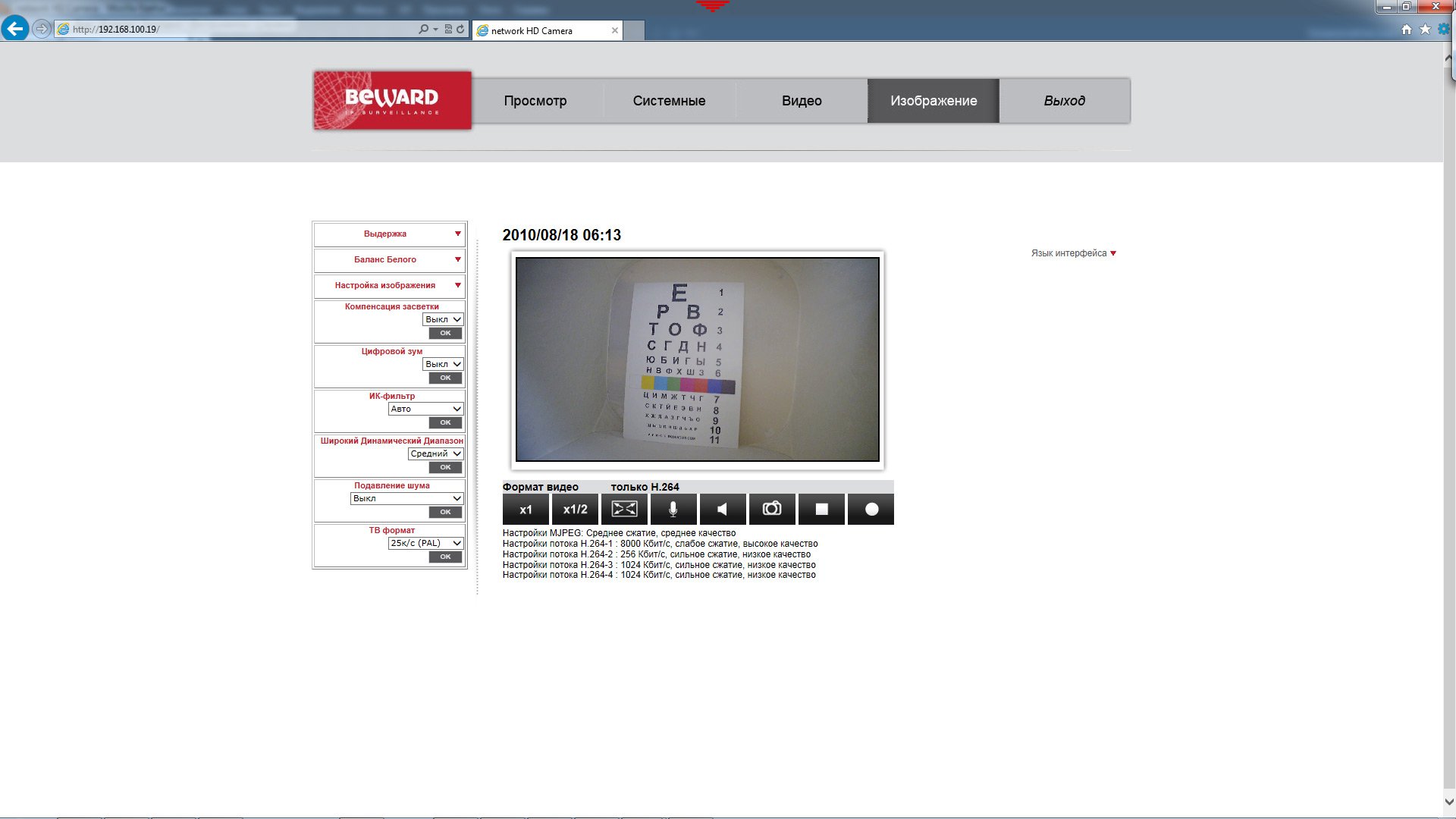Take a snapshot with camera icon
The height and width of the screenshot is (819, 1456).
tap(771, 509)
